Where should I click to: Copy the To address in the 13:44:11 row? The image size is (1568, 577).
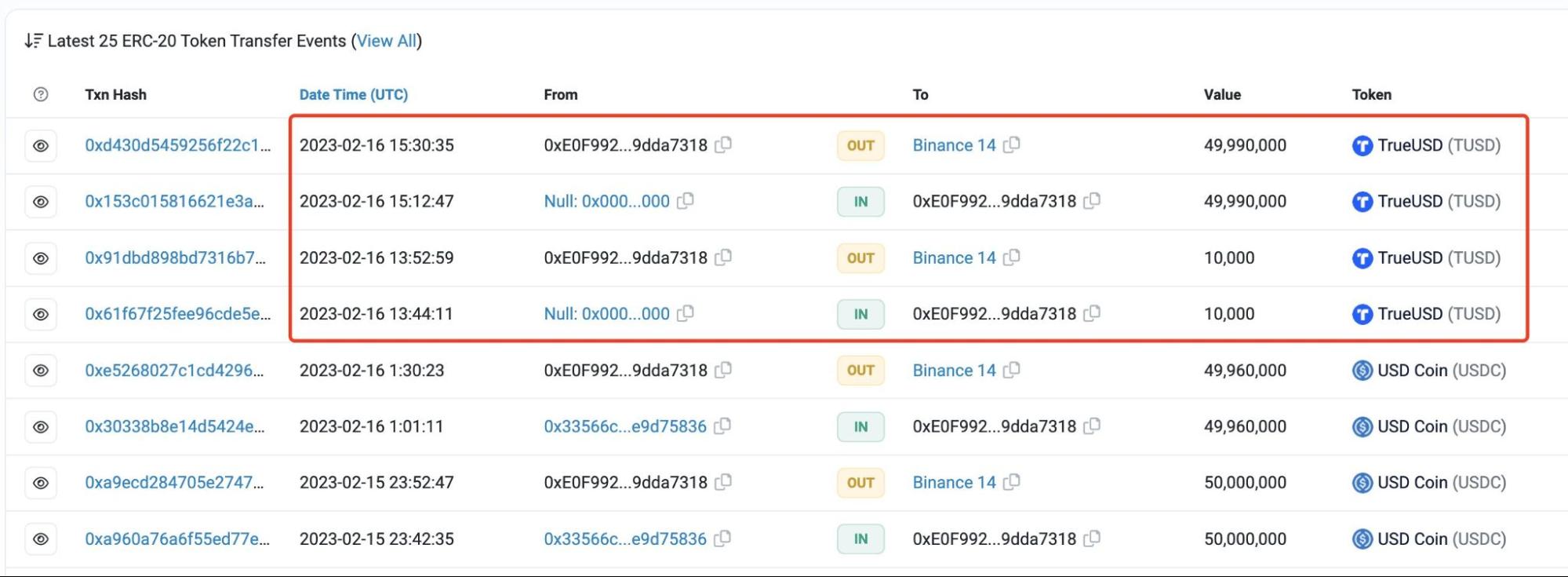coord(1092,313)
